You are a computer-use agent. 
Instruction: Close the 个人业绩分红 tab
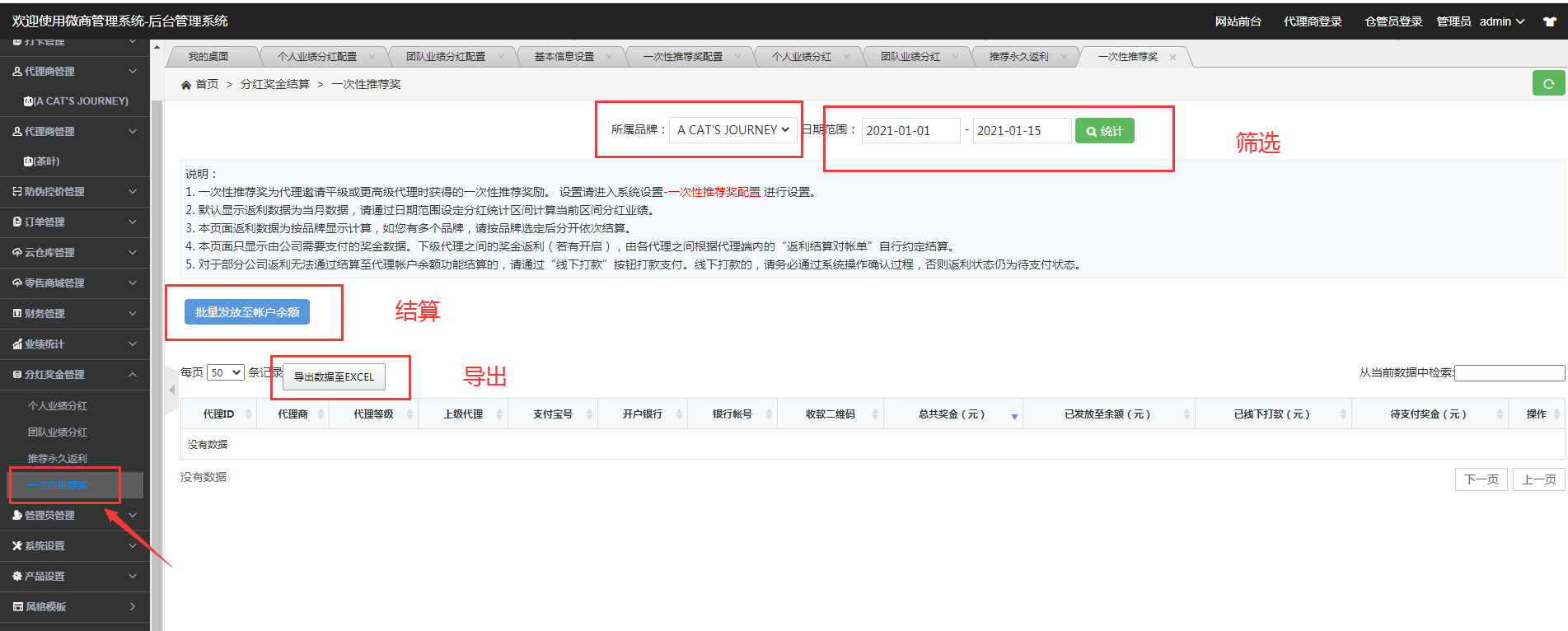pos(846,57)
